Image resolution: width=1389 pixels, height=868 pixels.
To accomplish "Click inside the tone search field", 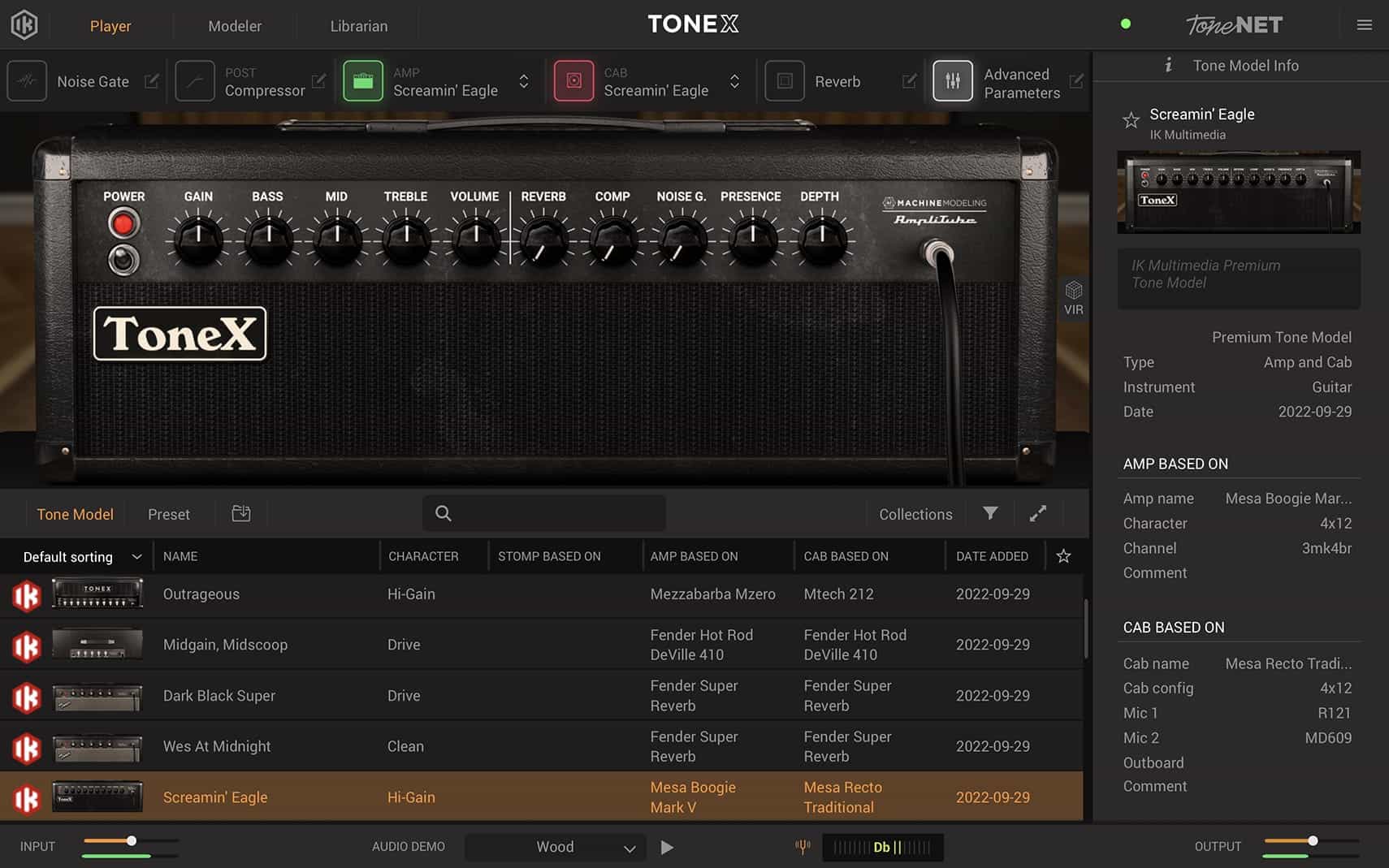I will (544, 513).
